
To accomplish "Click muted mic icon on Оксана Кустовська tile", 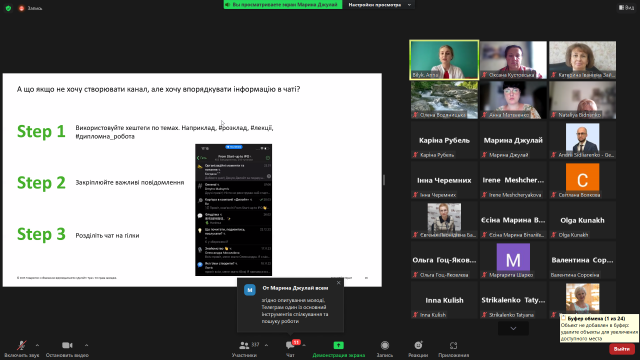I will (484, 75).
